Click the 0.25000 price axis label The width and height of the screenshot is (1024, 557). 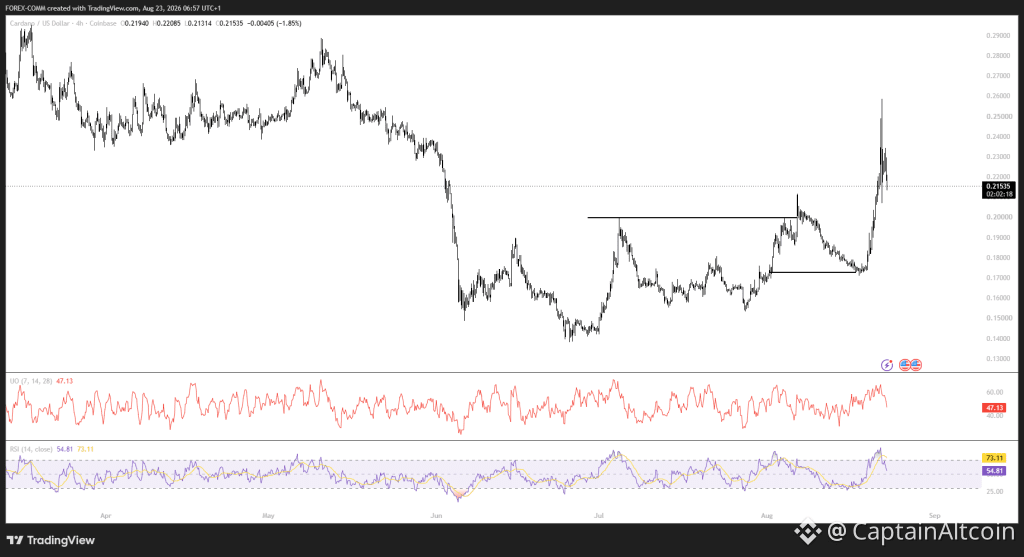pos(998,116)
